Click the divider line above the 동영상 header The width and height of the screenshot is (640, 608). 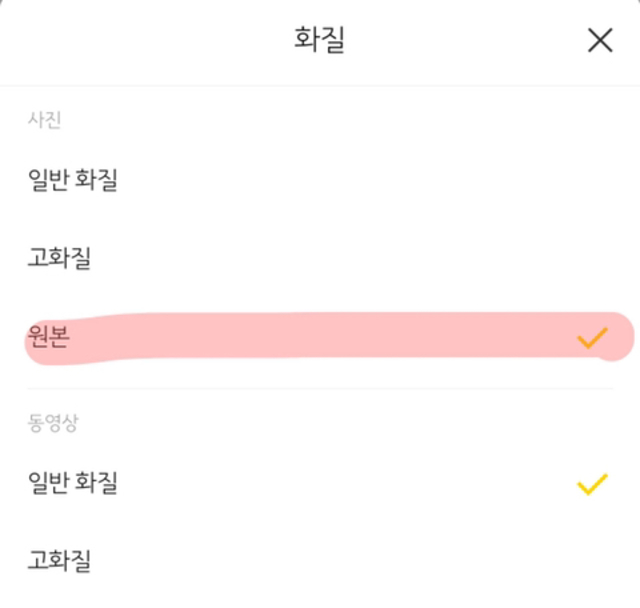[x=320, y=389]
